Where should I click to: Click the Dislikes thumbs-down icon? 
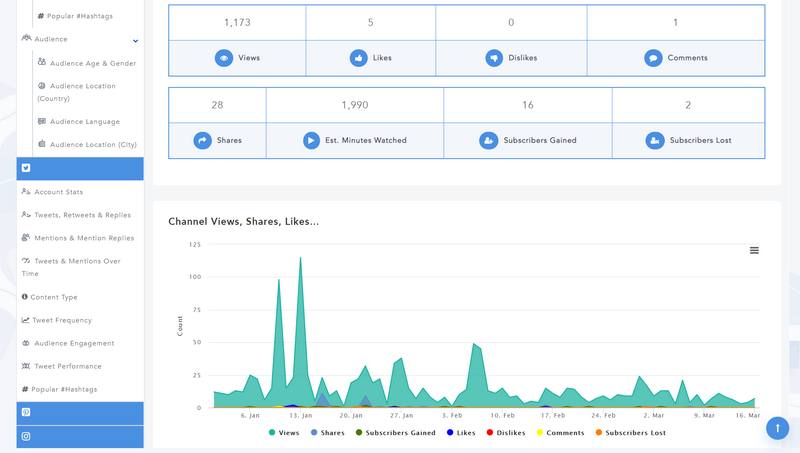[494, 58]
